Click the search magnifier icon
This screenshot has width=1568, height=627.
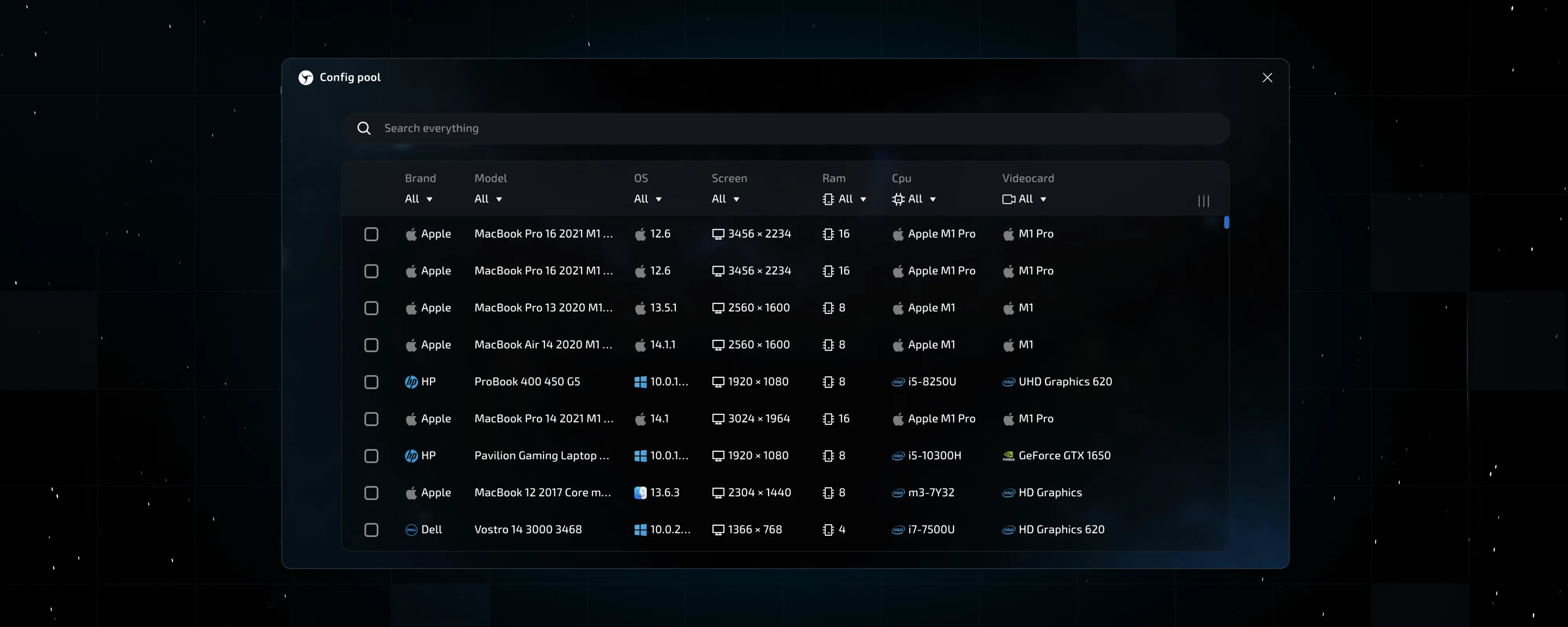[x=364, y=129]
